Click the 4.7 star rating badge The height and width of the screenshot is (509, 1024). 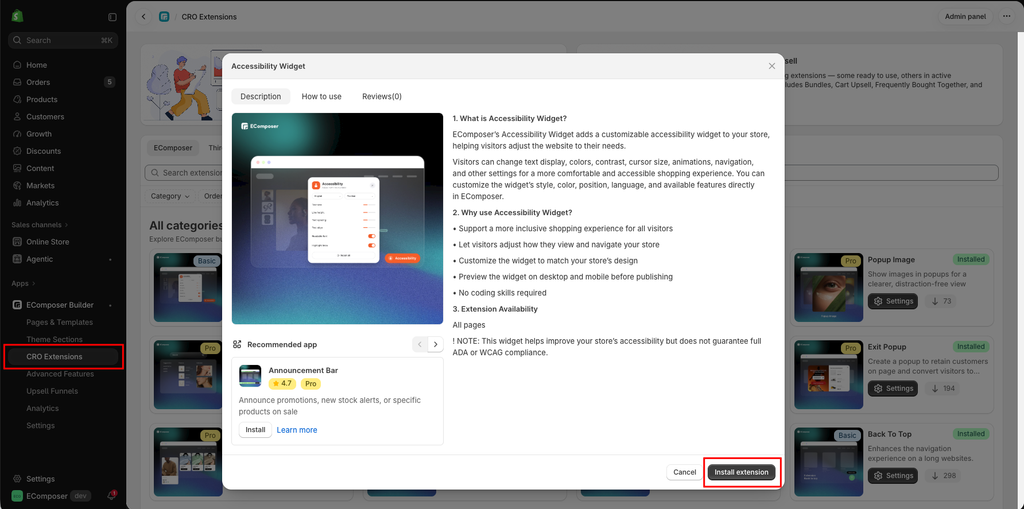pos(282,384)
